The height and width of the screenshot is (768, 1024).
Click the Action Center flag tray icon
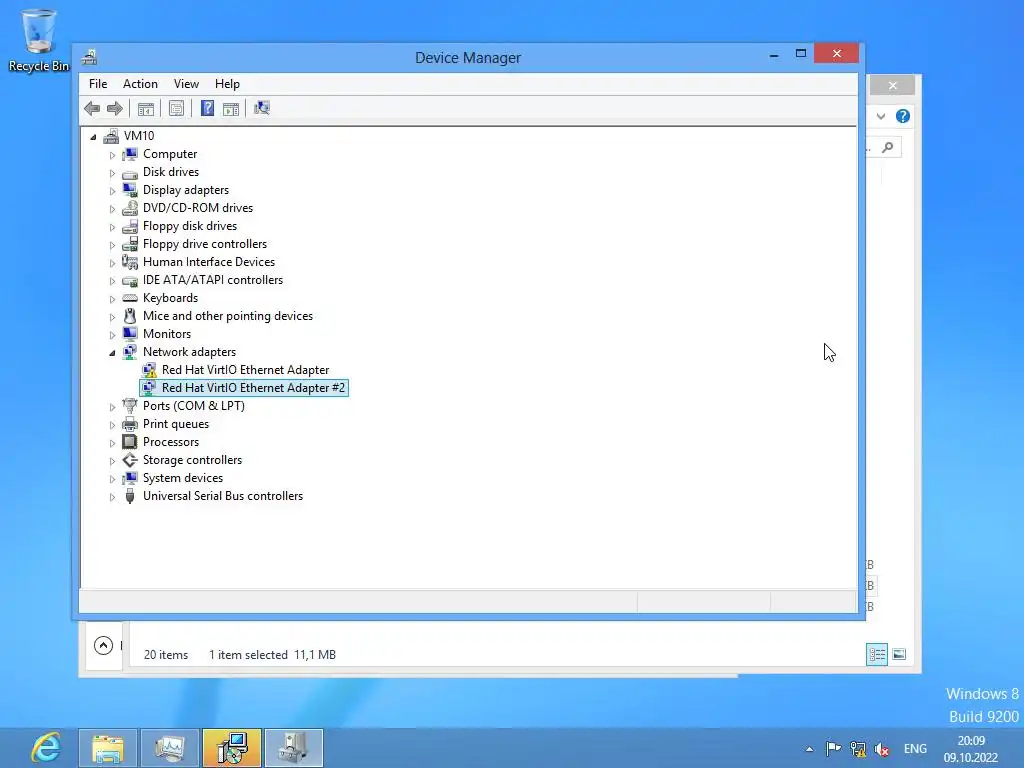coord(833,749)
